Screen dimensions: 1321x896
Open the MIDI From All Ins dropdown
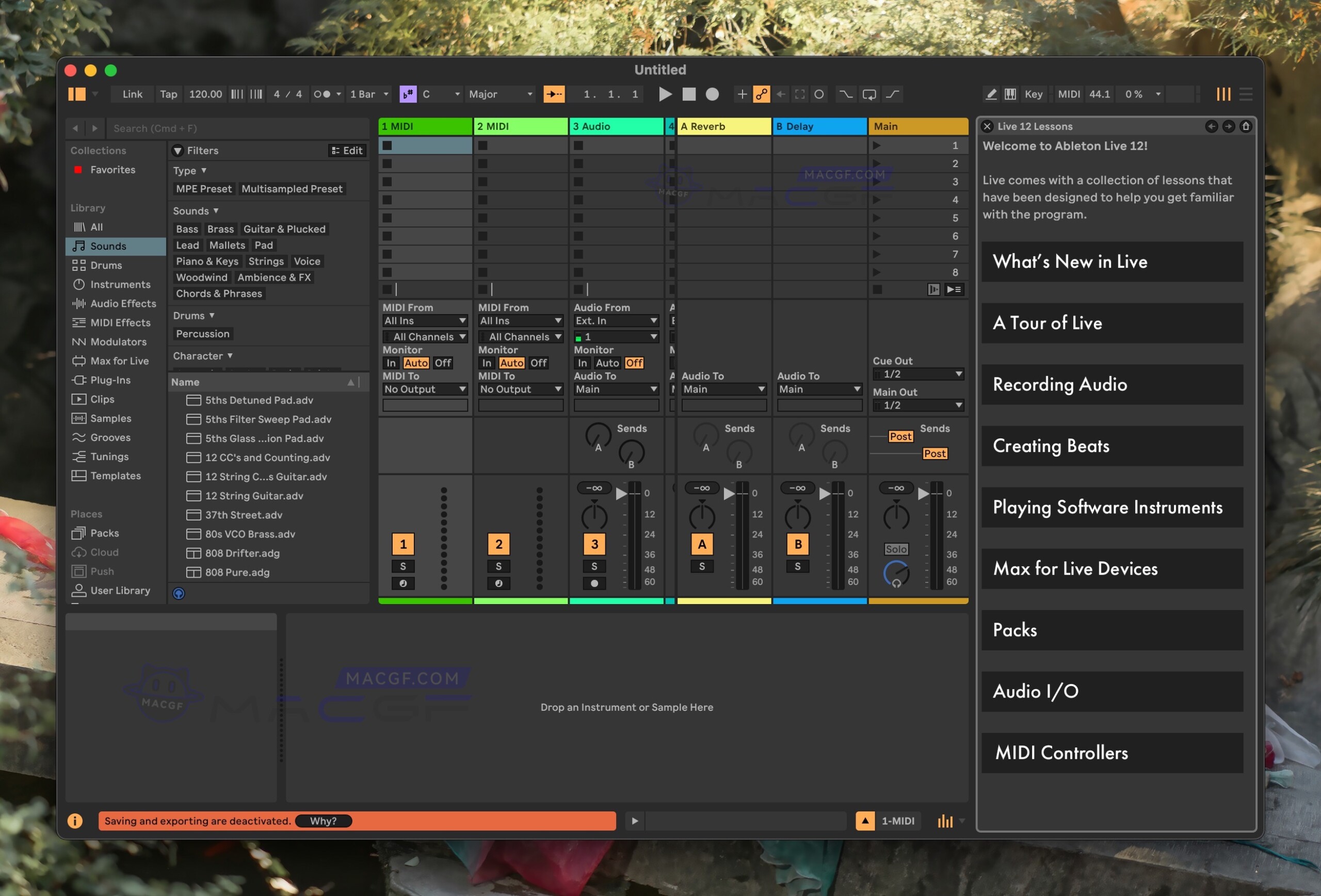(425, 320)
